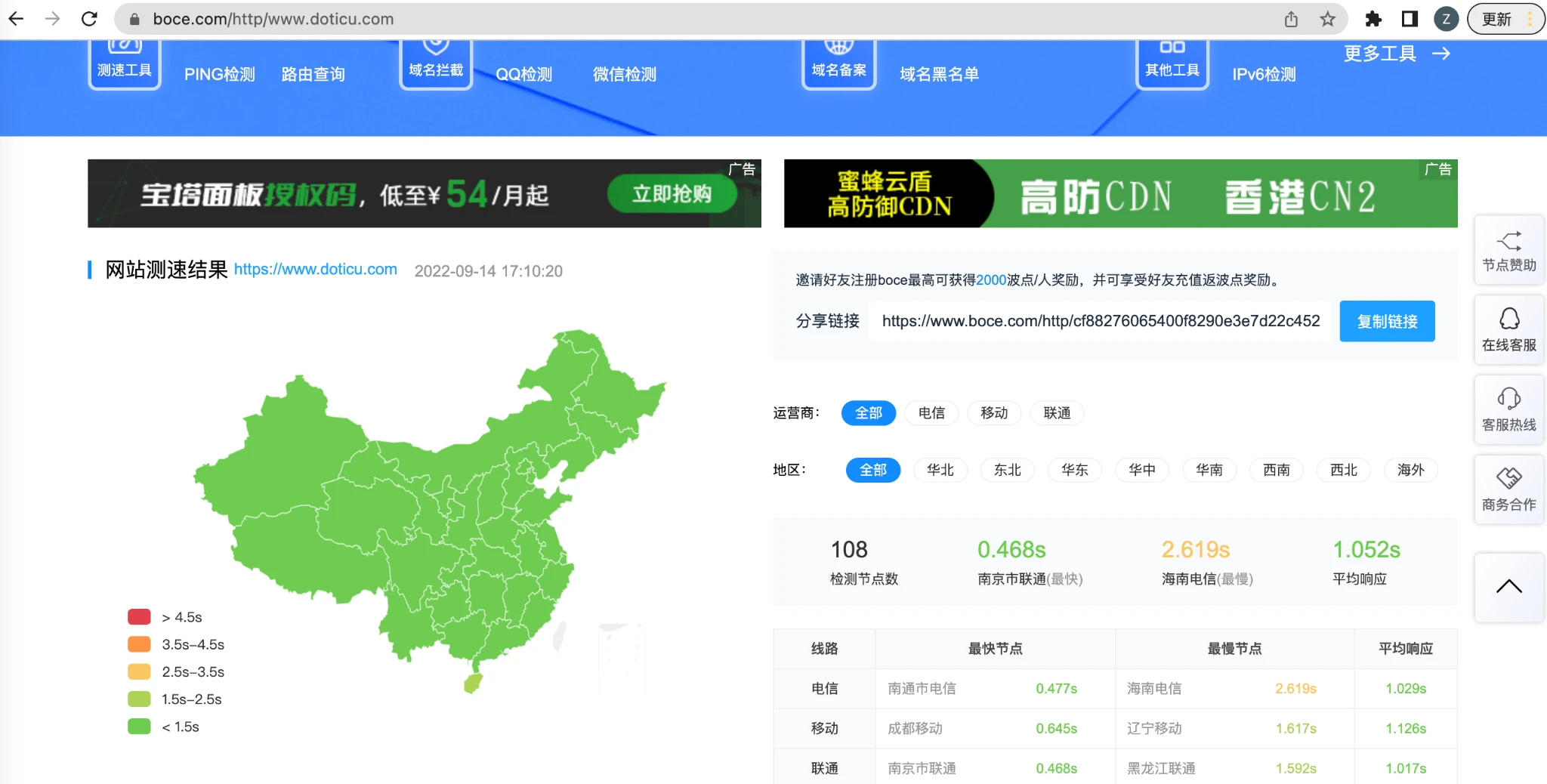Viewport: 1547px width, 784px height.
Task: Open PING检测 menu item
Action: point(219,74)
